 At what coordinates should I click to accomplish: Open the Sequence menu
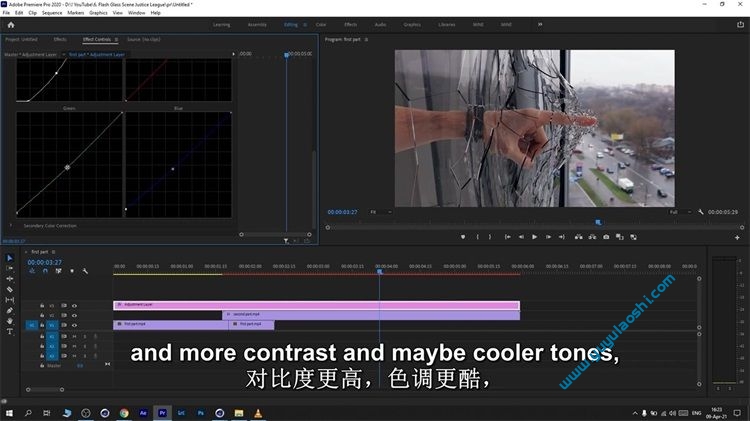tap(52, 13)
